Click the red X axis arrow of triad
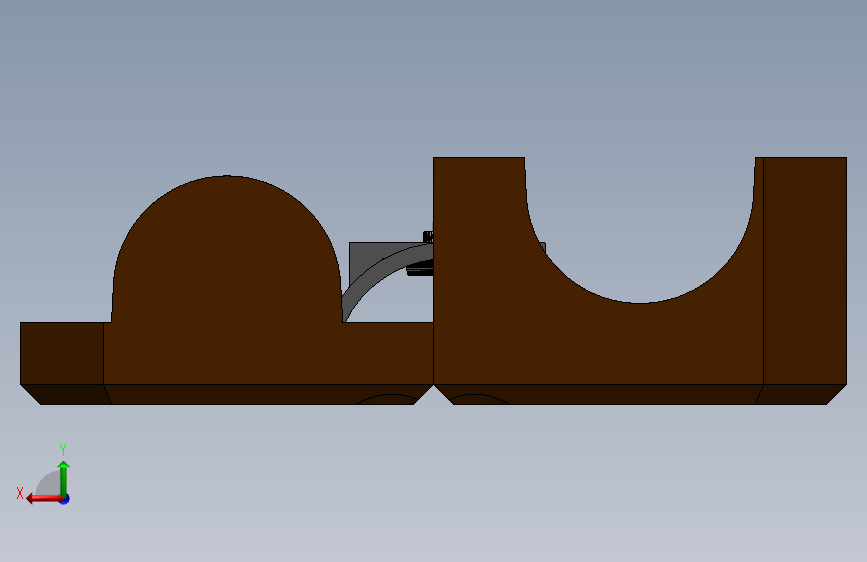 [x=43, y=499]
